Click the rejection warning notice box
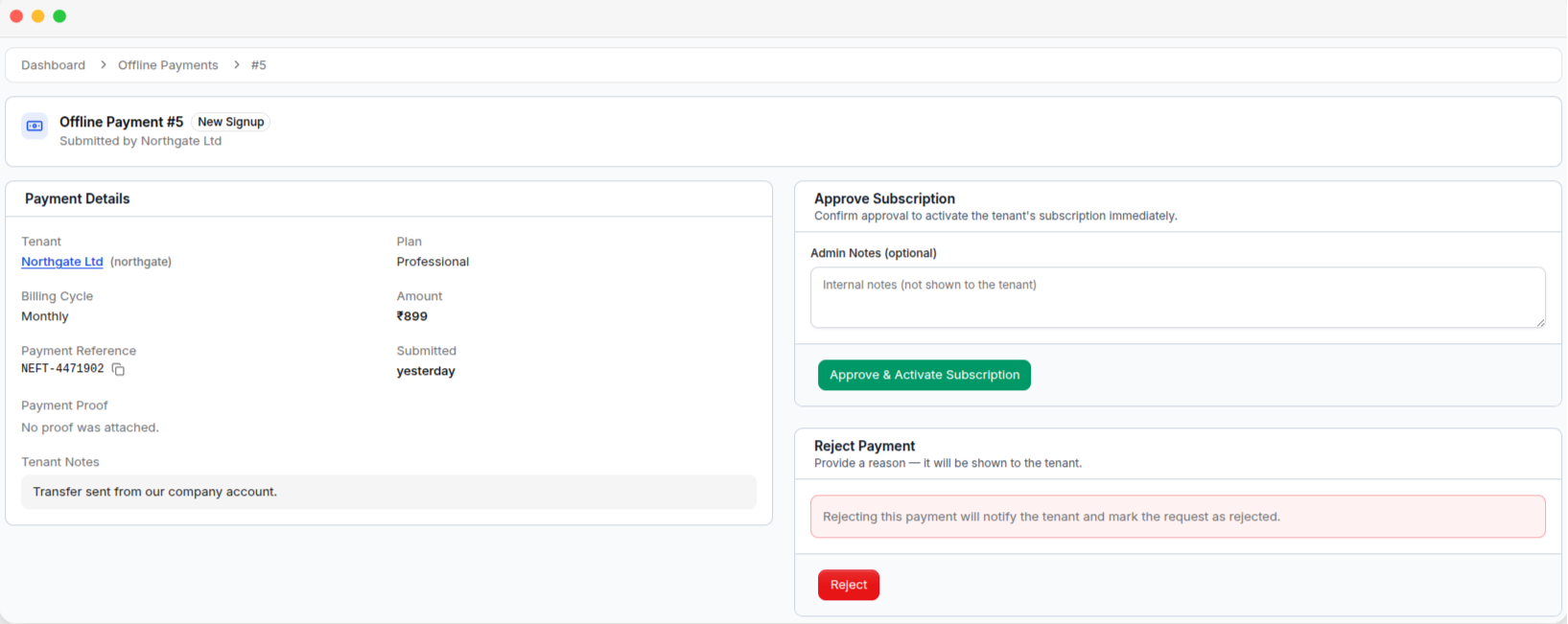The image size is (1568, 624). pos(1178,517)
